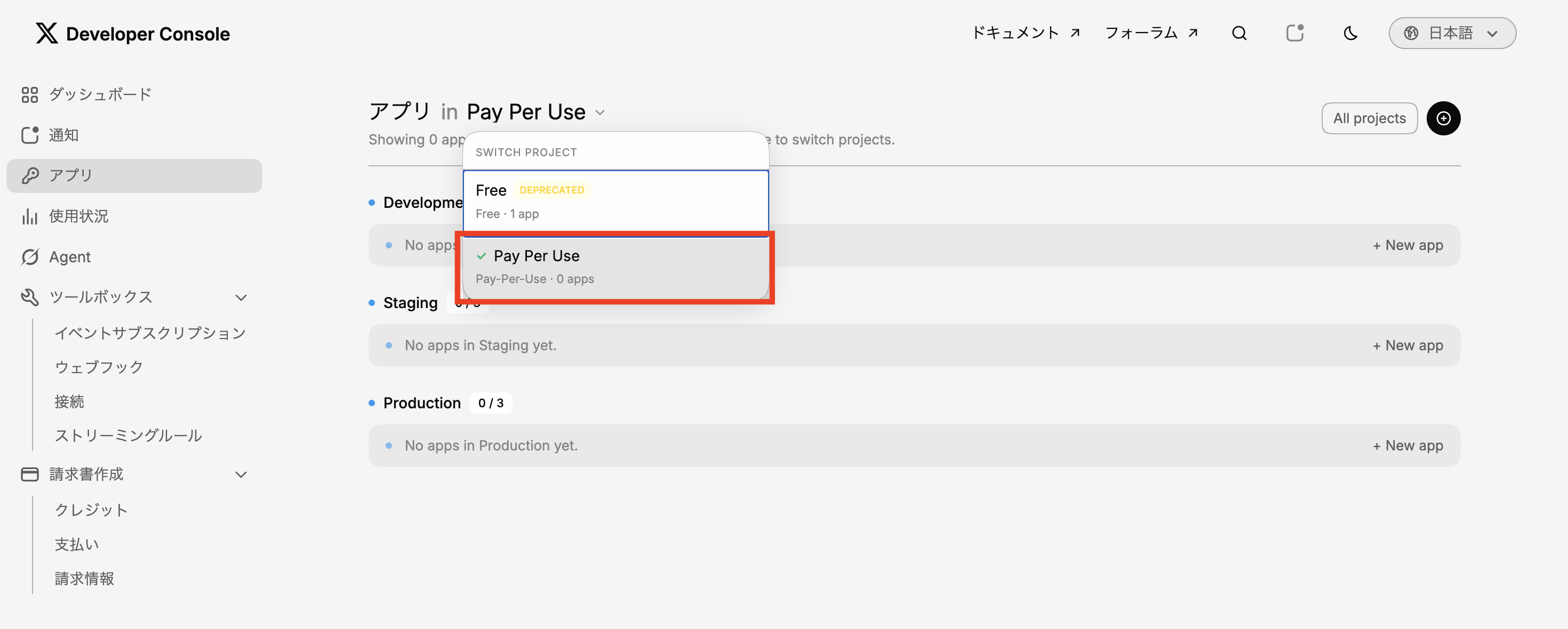Click the Free · 1 app subtitle
1568x629 pixels.
507,214
